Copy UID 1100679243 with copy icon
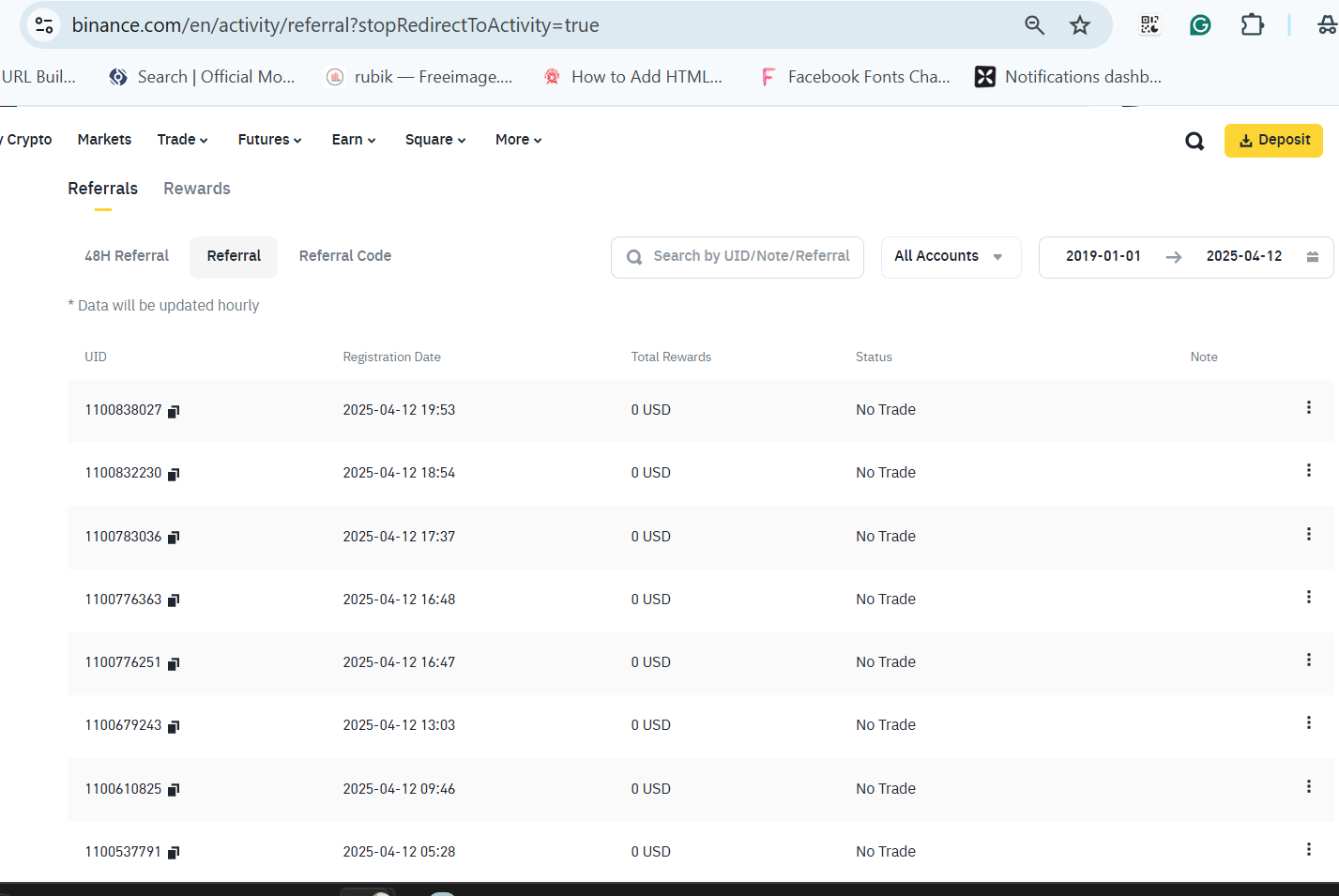Viewport: 1339px width, 896px height. (174, 726)
